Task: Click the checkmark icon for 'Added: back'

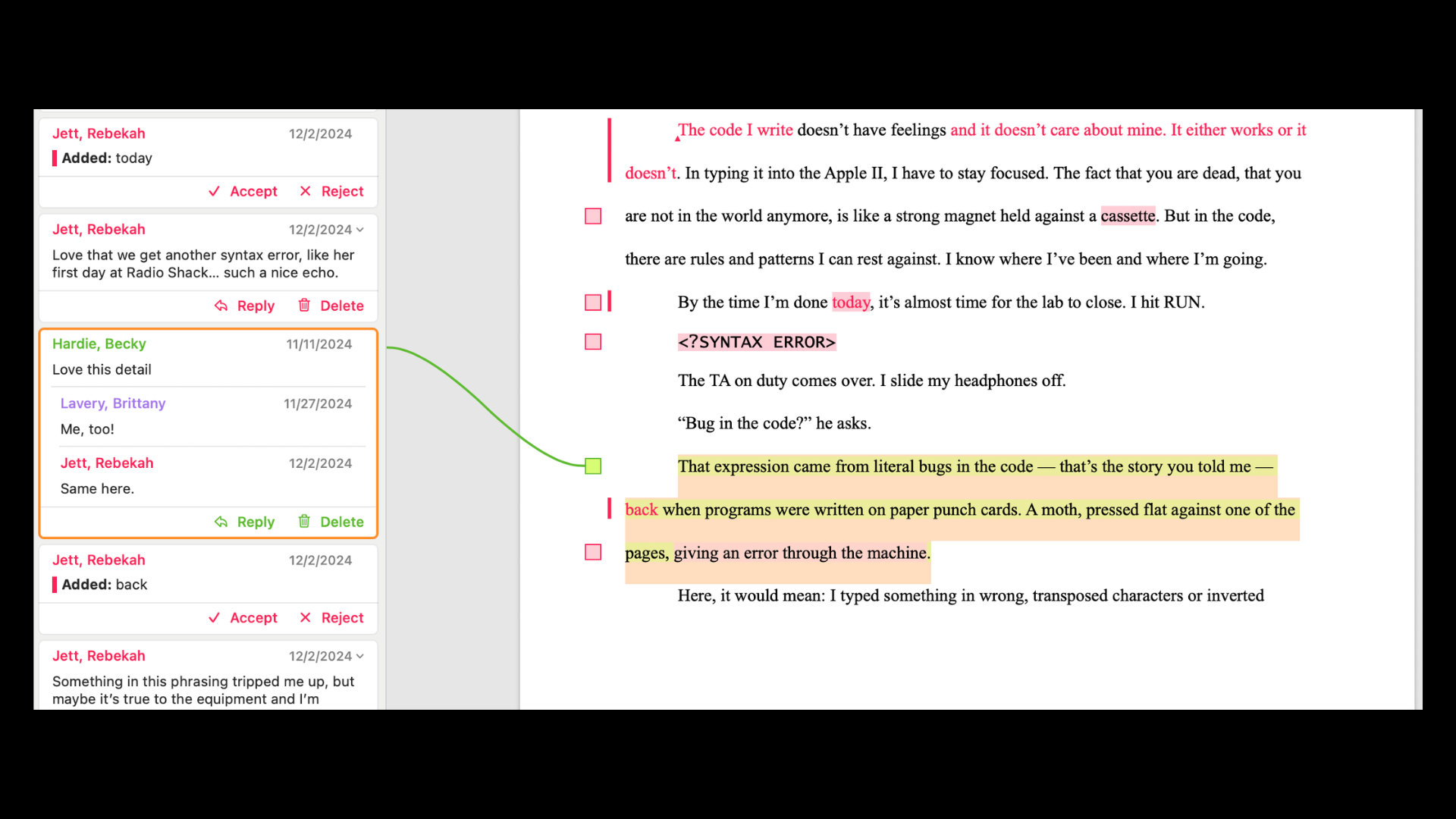Action: click(215, 617)
